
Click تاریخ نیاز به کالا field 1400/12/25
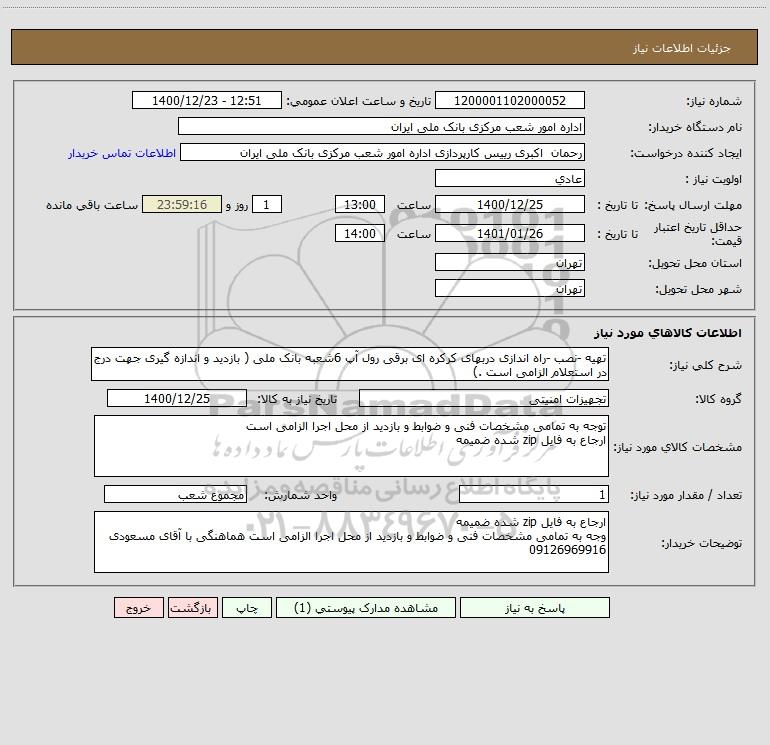(177, 398)
